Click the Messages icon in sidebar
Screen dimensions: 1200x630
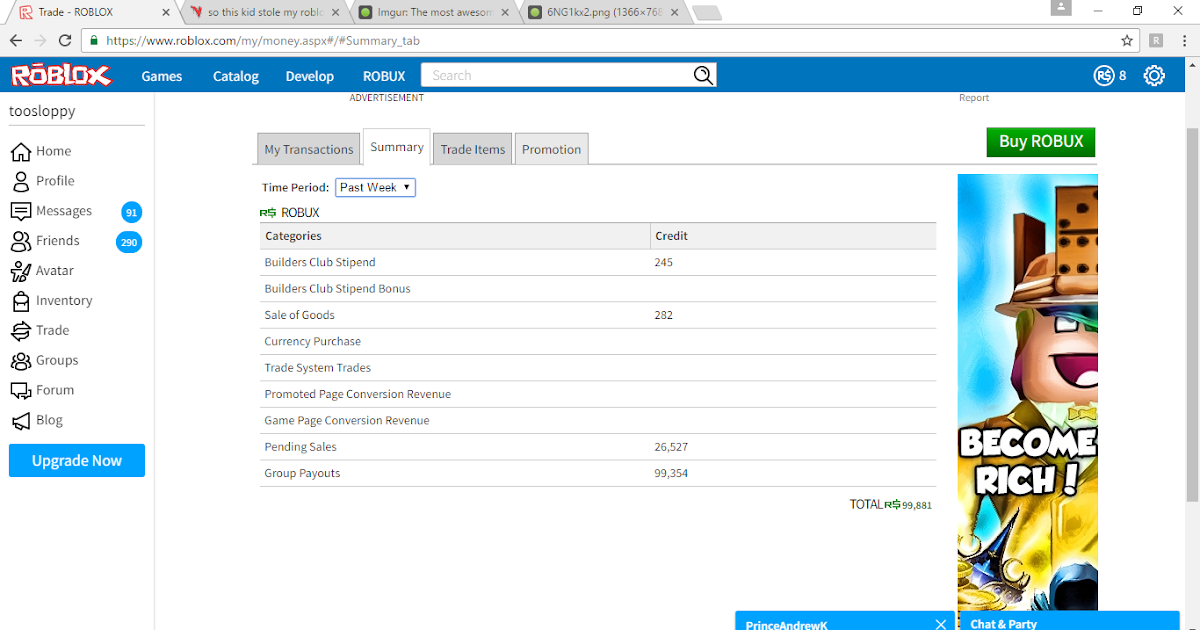[21, 211]
